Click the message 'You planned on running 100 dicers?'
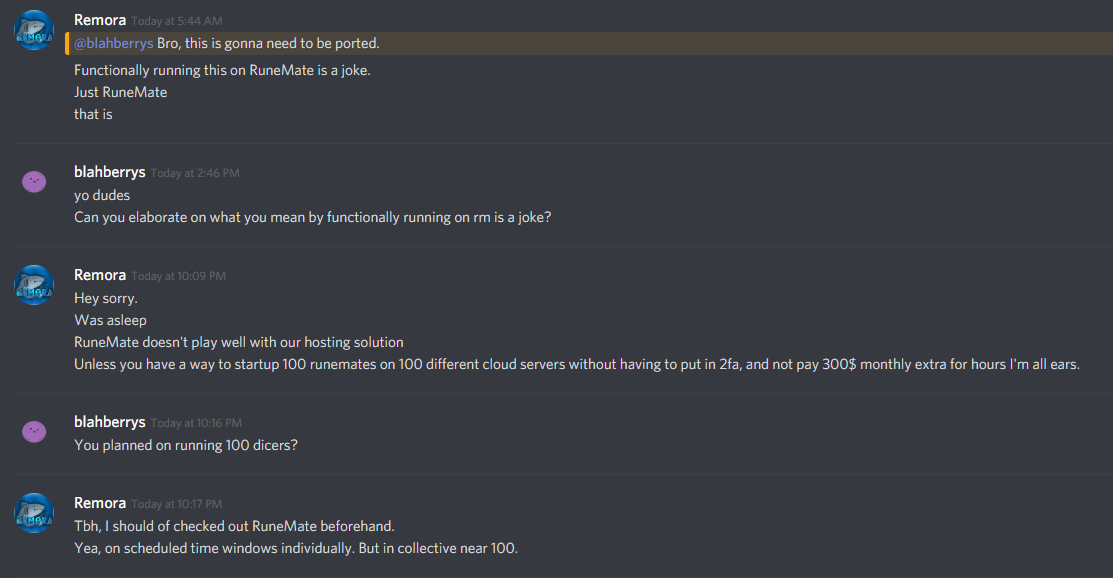This screenshot has height=578, width=1113. tap(186, 445)
